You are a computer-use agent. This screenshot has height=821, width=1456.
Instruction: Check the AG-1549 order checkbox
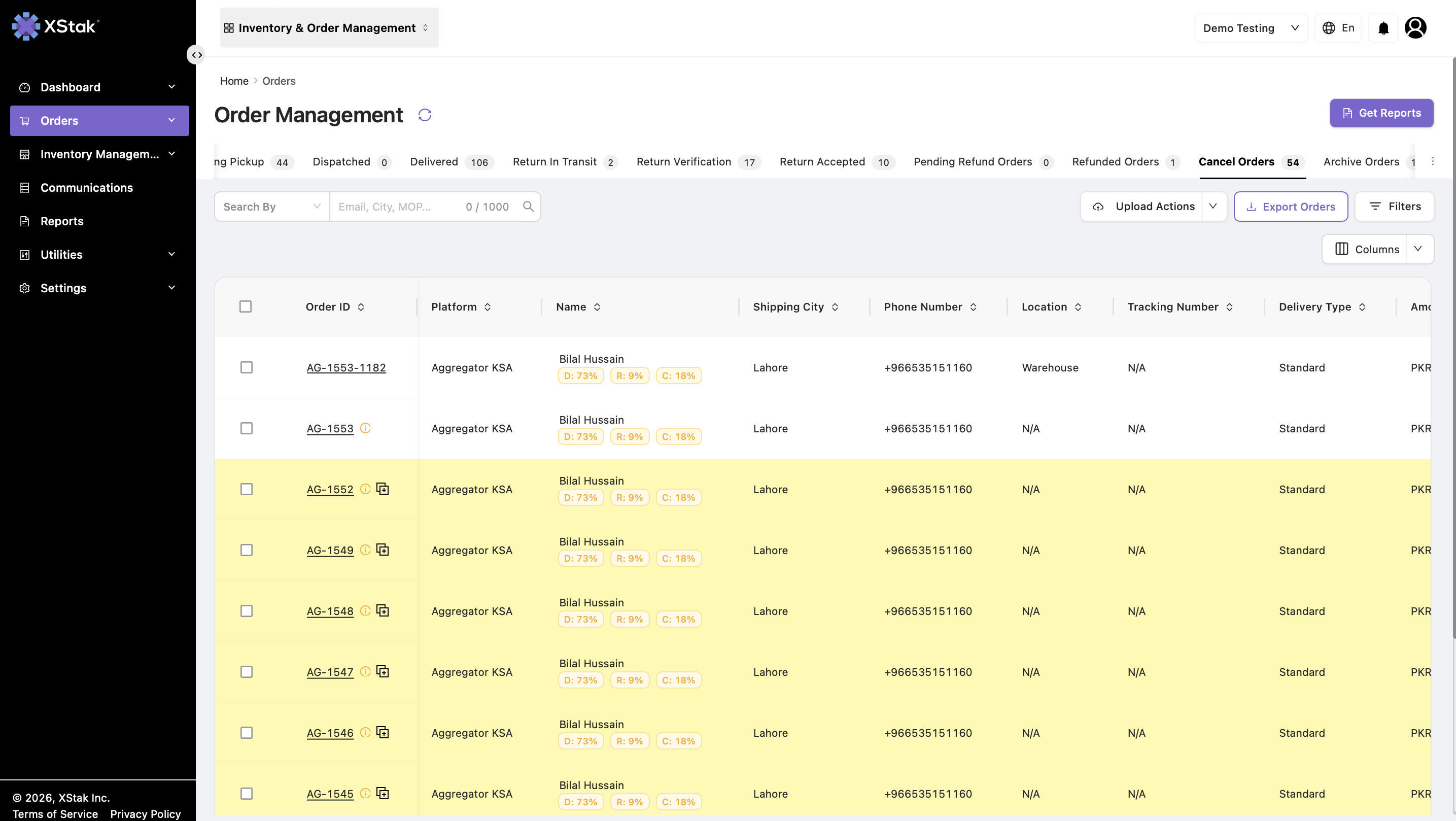click(x=247, y=550)
